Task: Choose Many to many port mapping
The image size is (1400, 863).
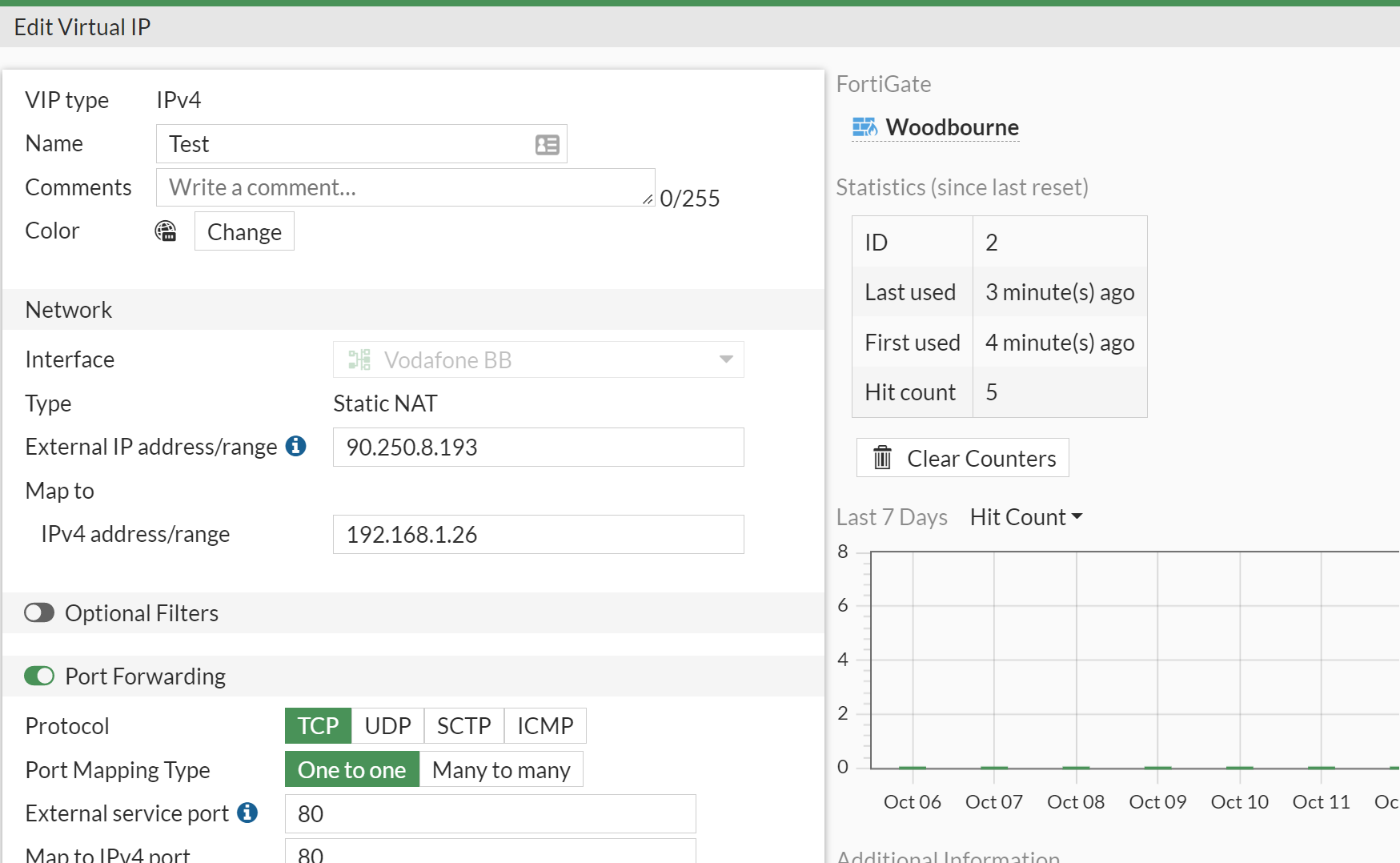Action: click(x=502, y=769)
